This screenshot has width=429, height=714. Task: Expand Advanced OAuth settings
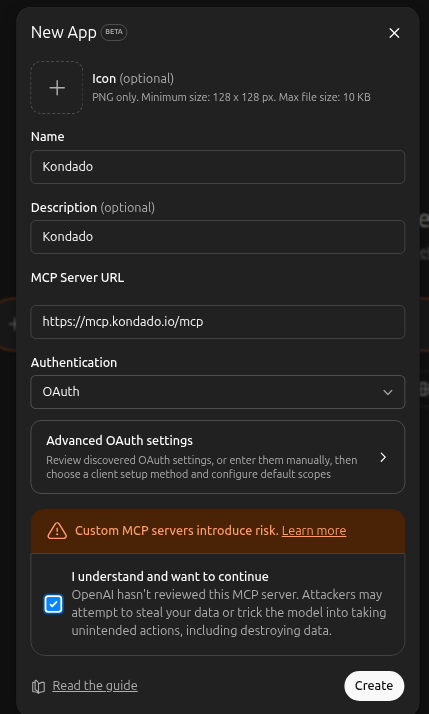point(218,457)
